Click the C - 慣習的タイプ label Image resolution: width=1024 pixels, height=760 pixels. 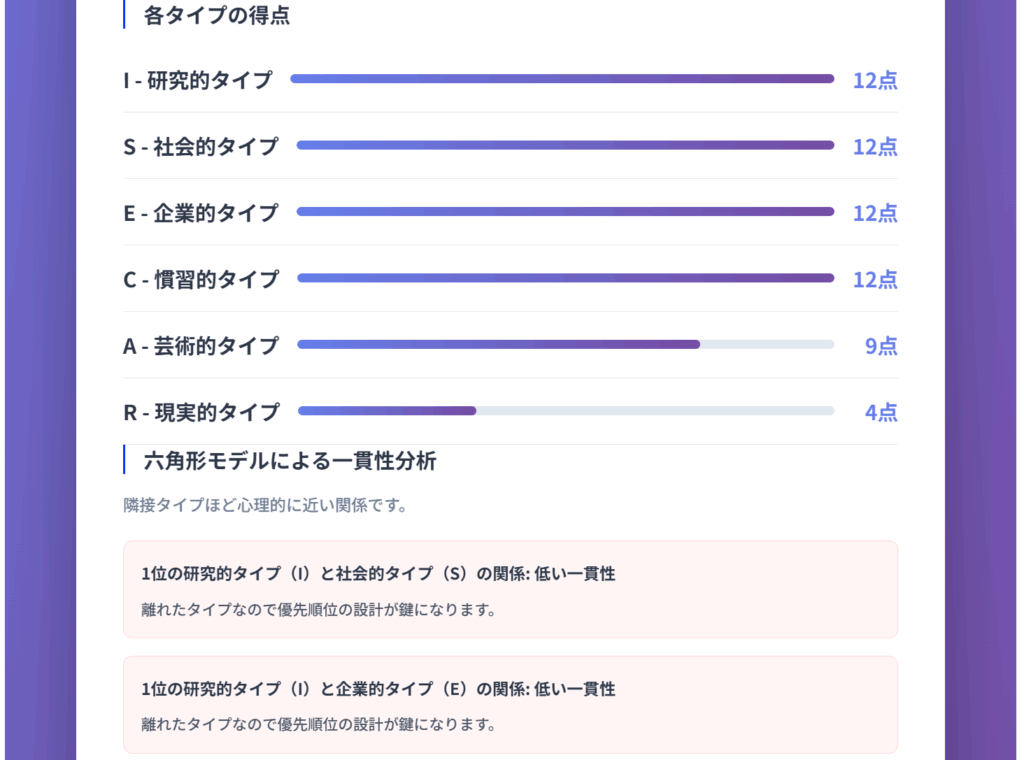(x=201, y=279)
